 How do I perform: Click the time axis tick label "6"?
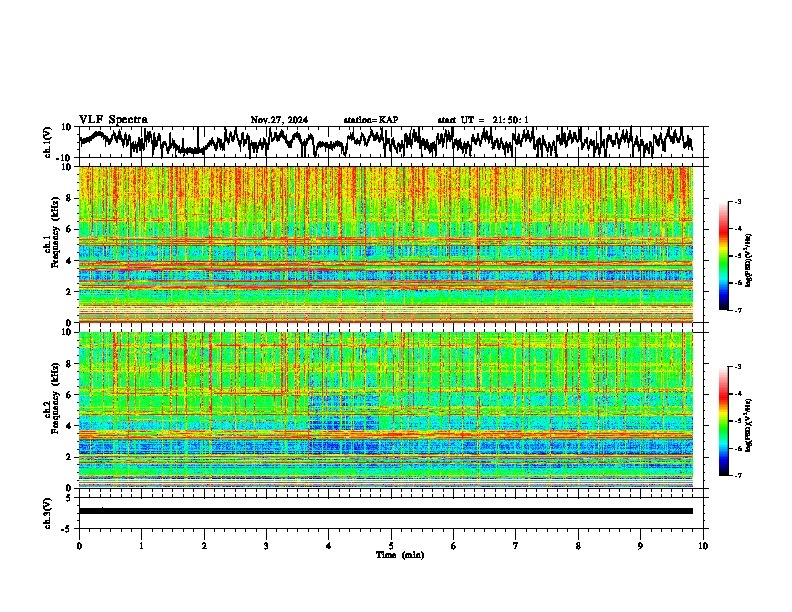click(x=454, y=546)
